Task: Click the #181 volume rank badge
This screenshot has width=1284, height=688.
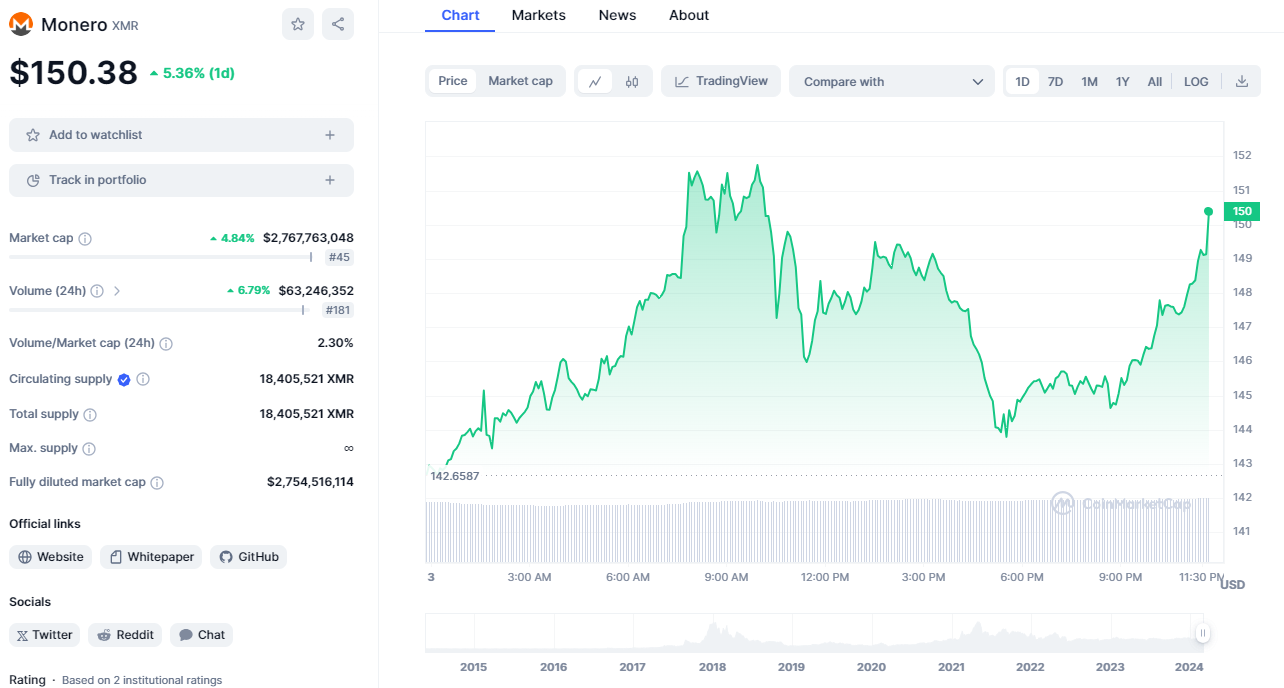Action: click(x=337, y=310)
